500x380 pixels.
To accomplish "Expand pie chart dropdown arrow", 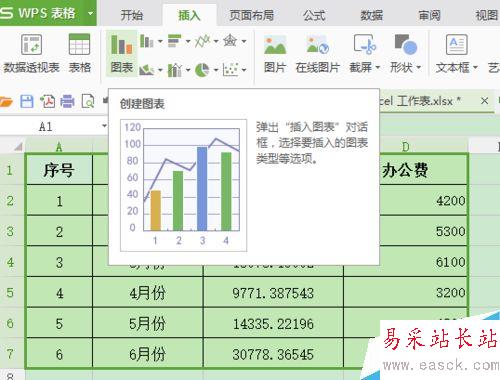I will pos(216,70).
